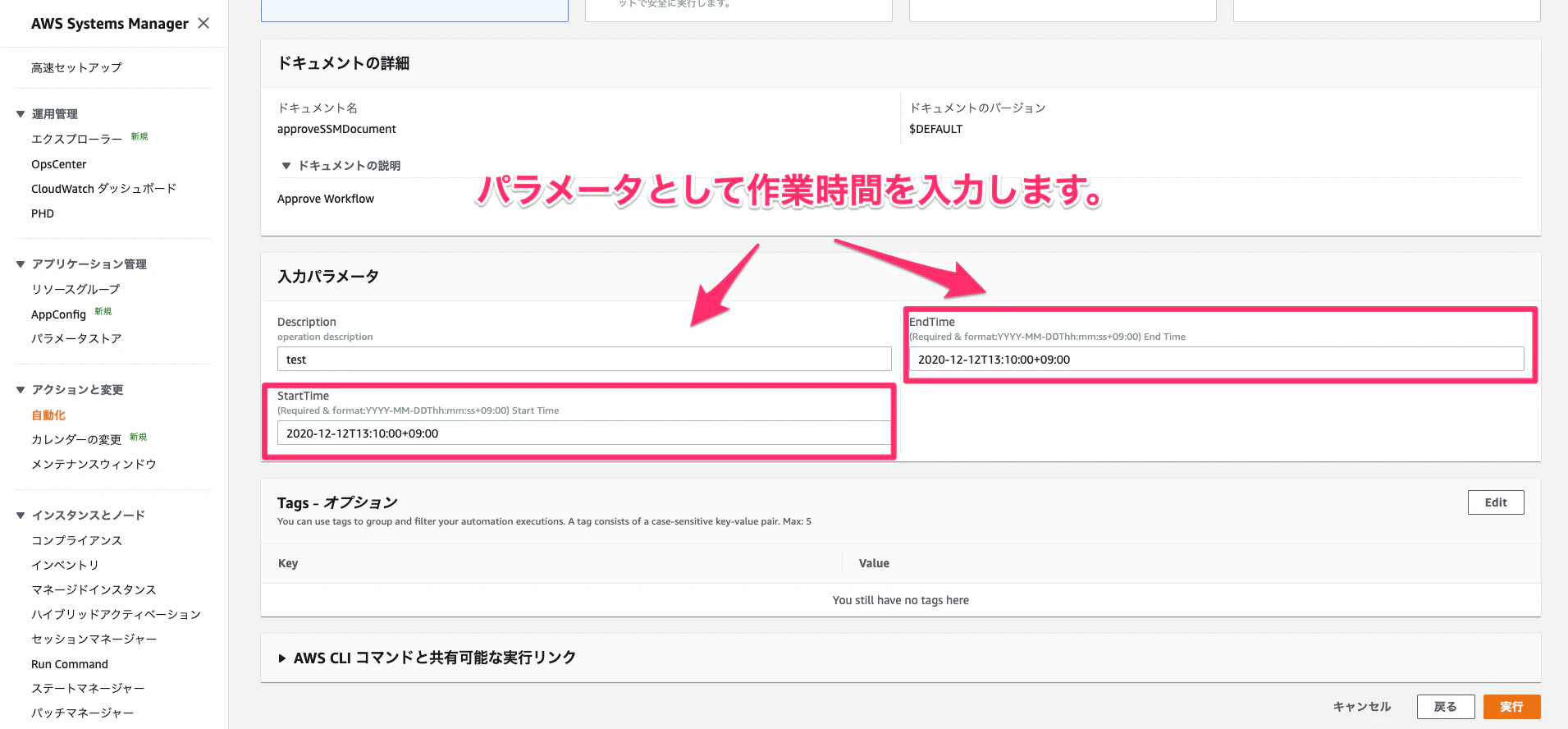Click 入力パラメータ section heading
This screenshot has width=1568, height=729.
coord(328,277)
